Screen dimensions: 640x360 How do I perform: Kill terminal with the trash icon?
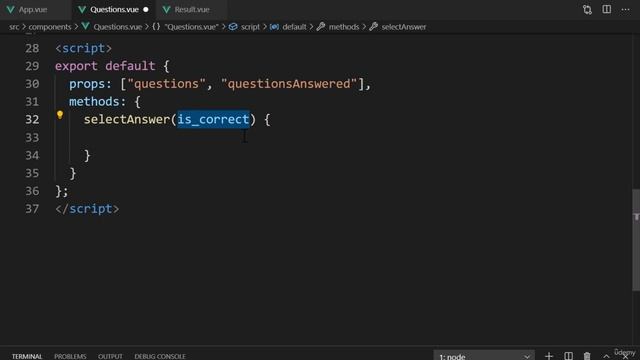click(587, 356)
